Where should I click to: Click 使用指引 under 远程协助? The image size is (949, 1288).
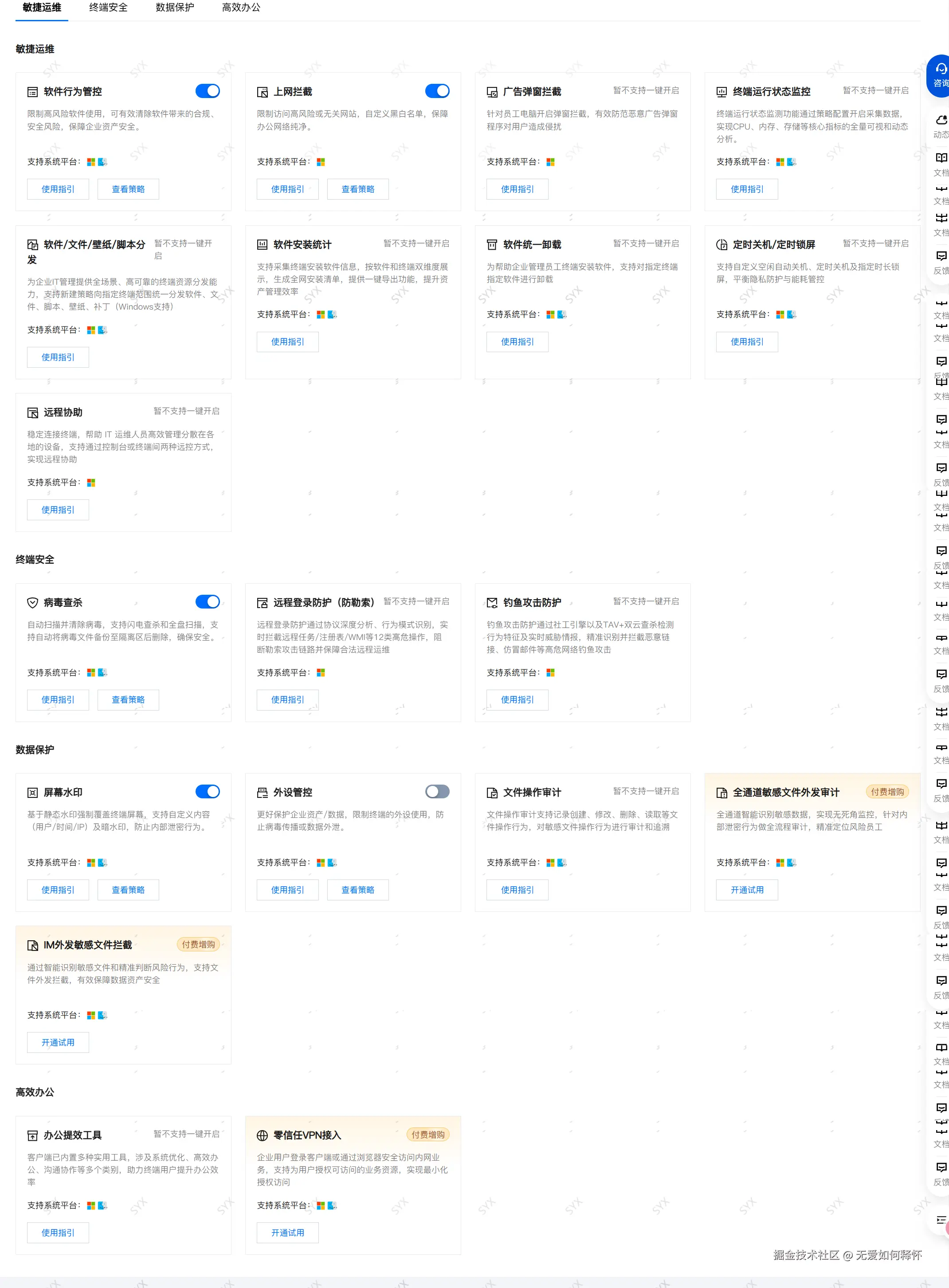pos(58,510)
